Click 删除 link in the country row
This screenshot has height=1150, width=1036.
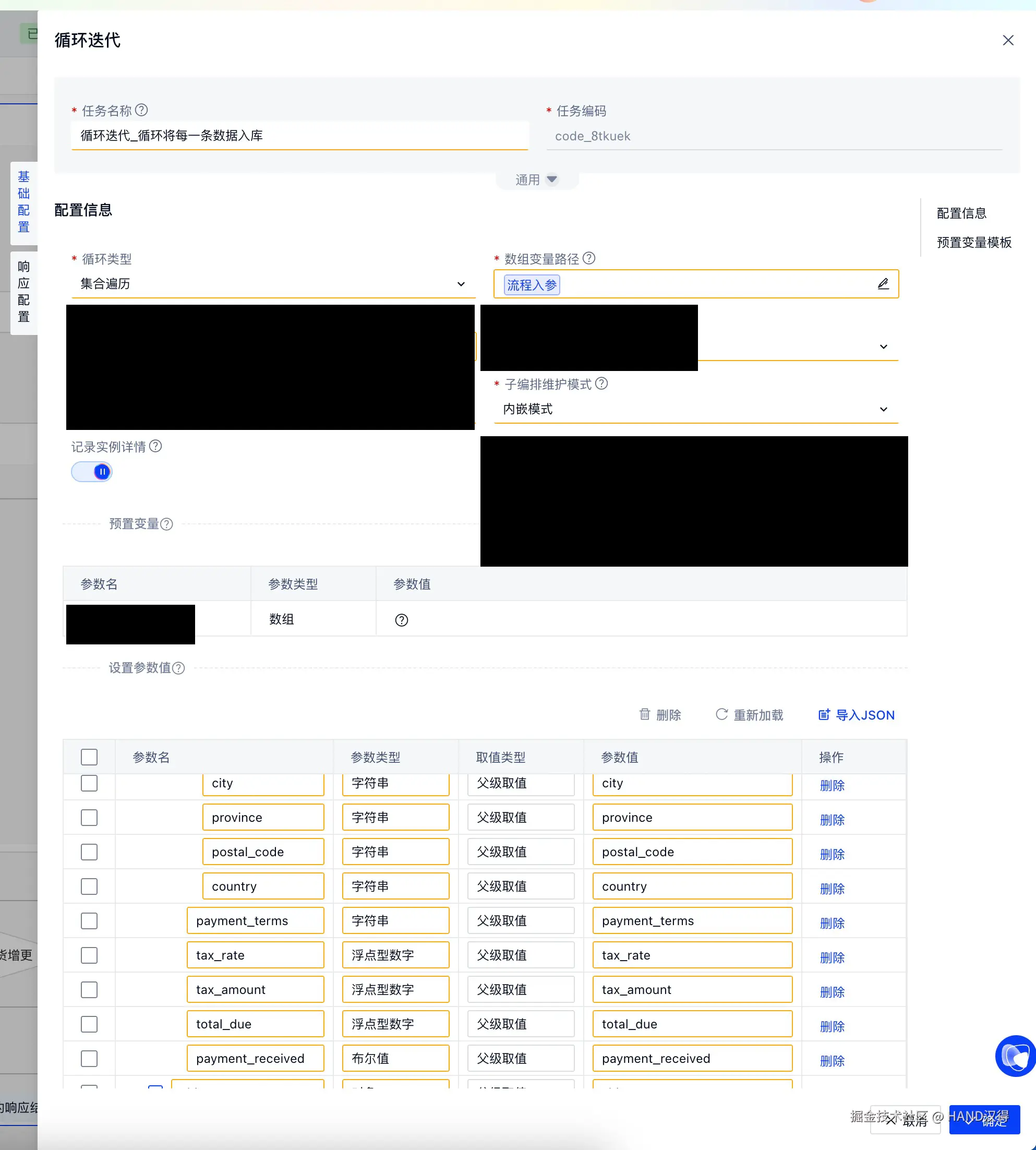pos(832,888)
